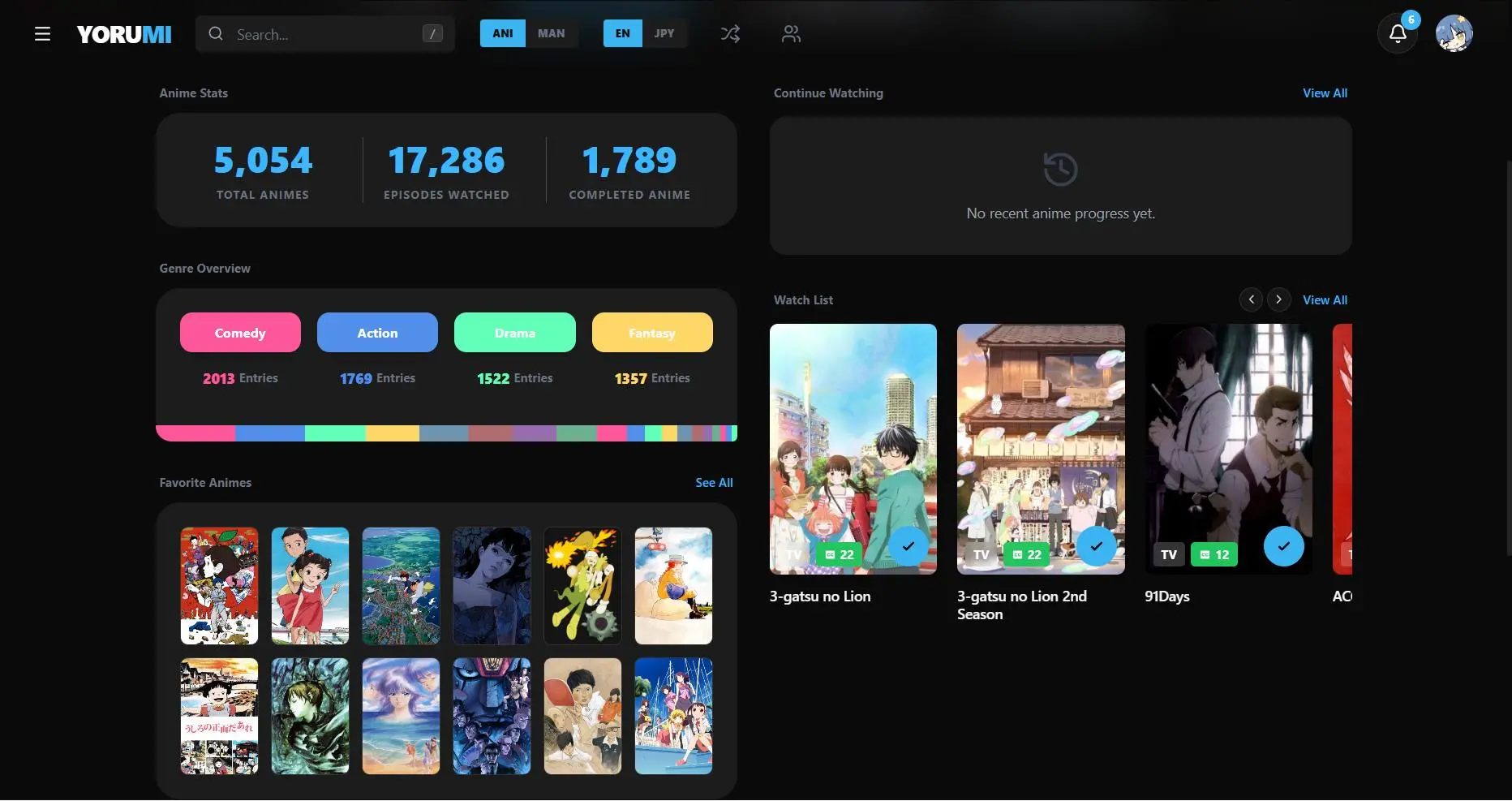
Task: Select the Fantasy genre button
Action: tap(652, 333)
